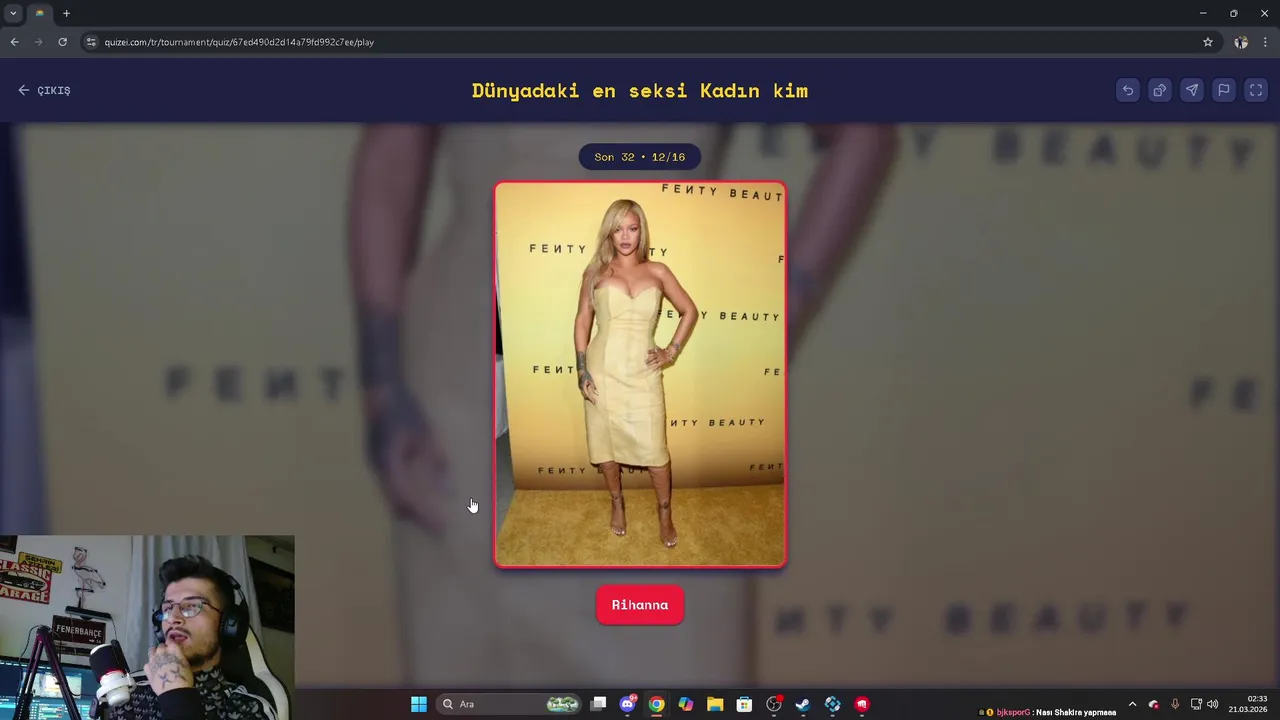Viewport: 1280px width, 720px height.
Task: Open the red app icon at taskbar end
Action: tap(862, 704)
